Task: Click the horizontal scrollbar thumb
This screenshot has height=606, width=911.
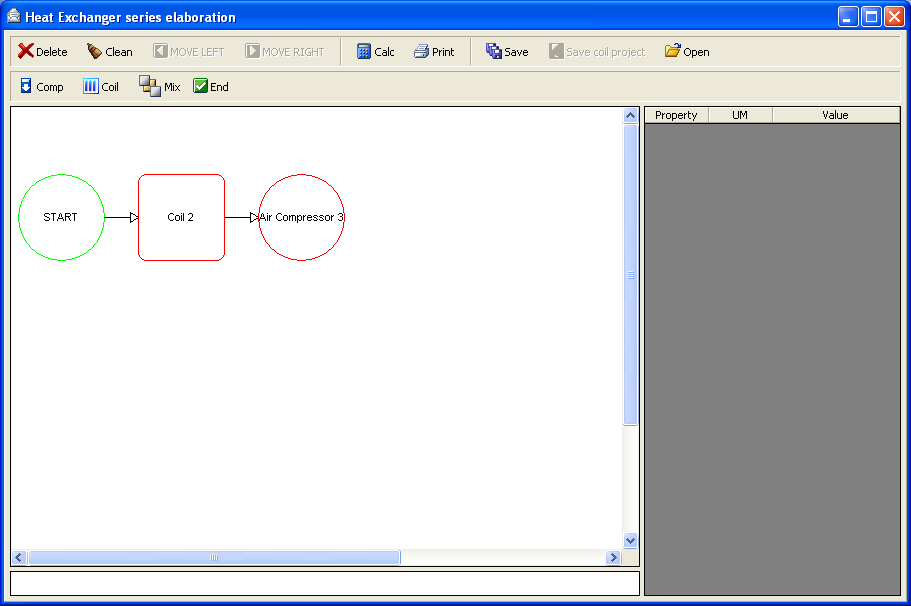Action: point(214,557)
